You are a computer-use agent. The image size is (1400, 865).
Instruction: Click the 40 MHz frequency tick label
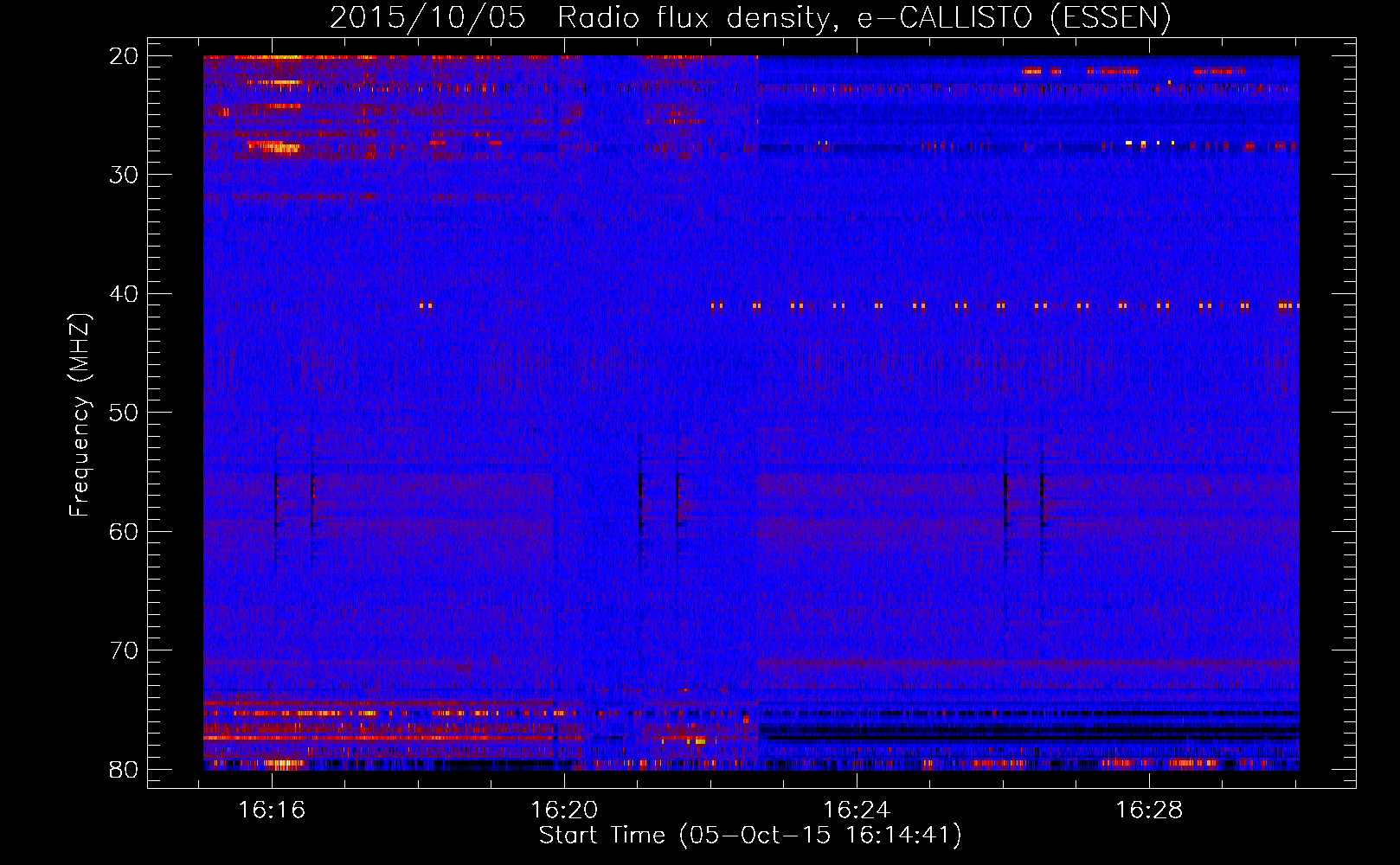pyautogui.click(x=124, y=294)
